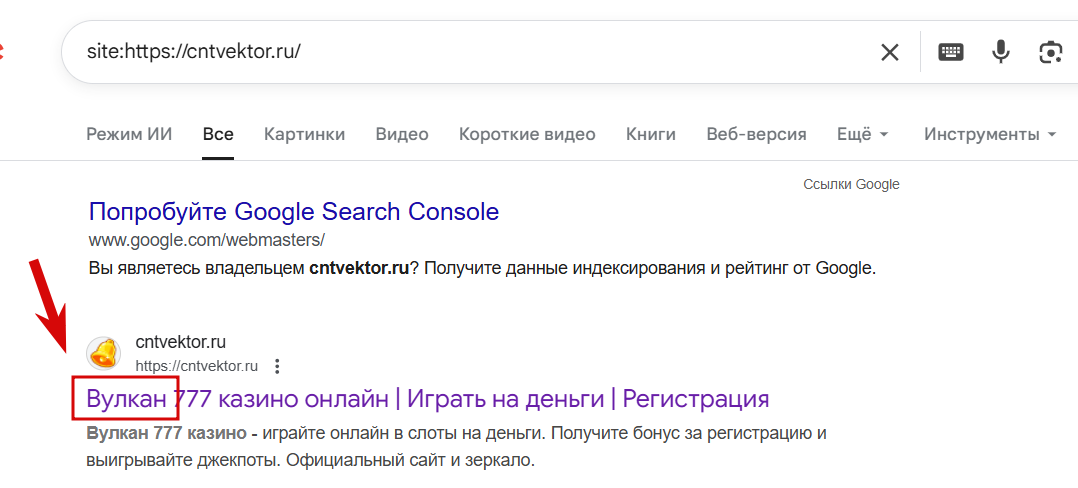Go to Короткие видео tab

coord(527,134)
